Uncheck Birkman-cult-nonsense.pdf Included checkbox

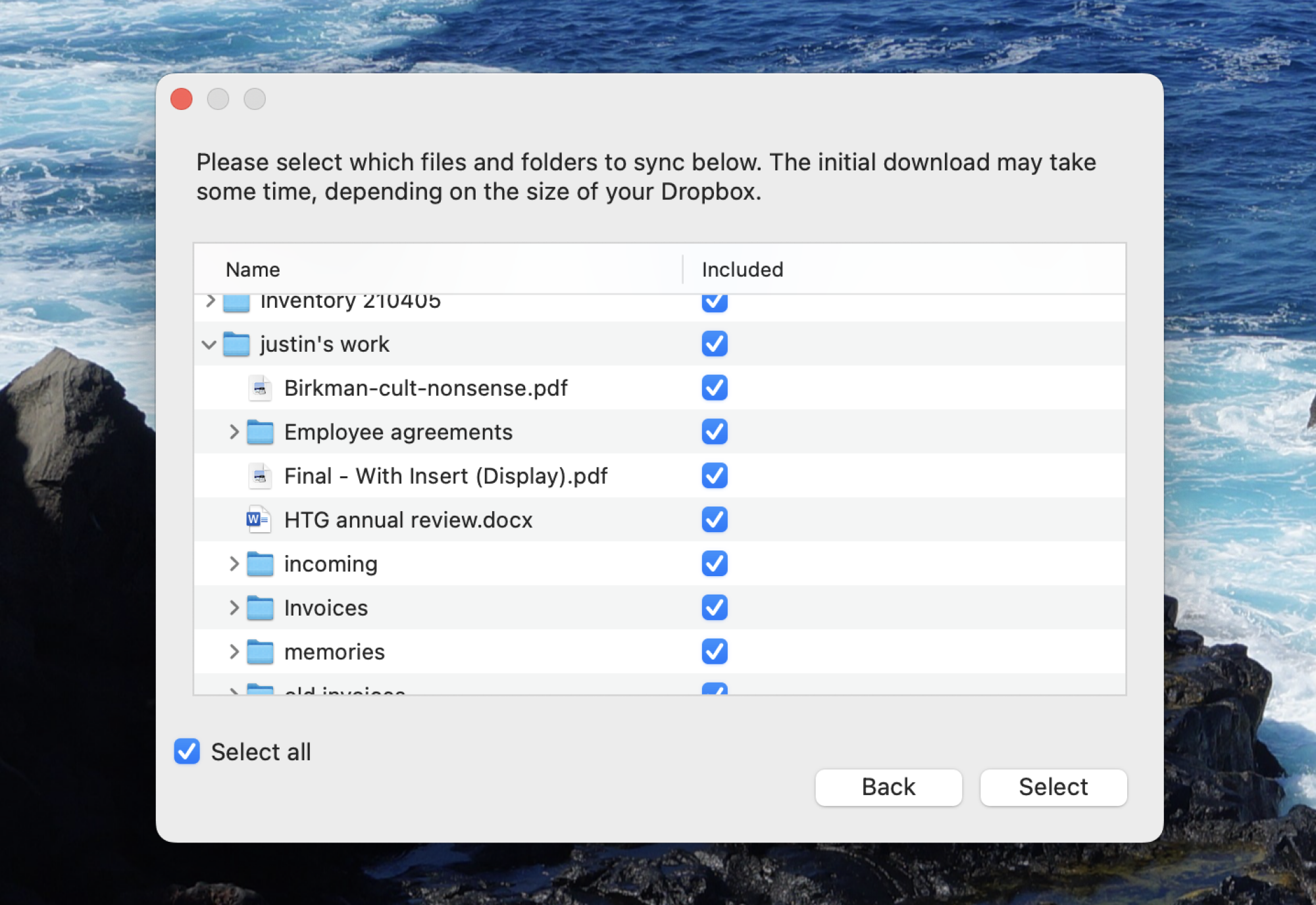[x=715, y=388]
